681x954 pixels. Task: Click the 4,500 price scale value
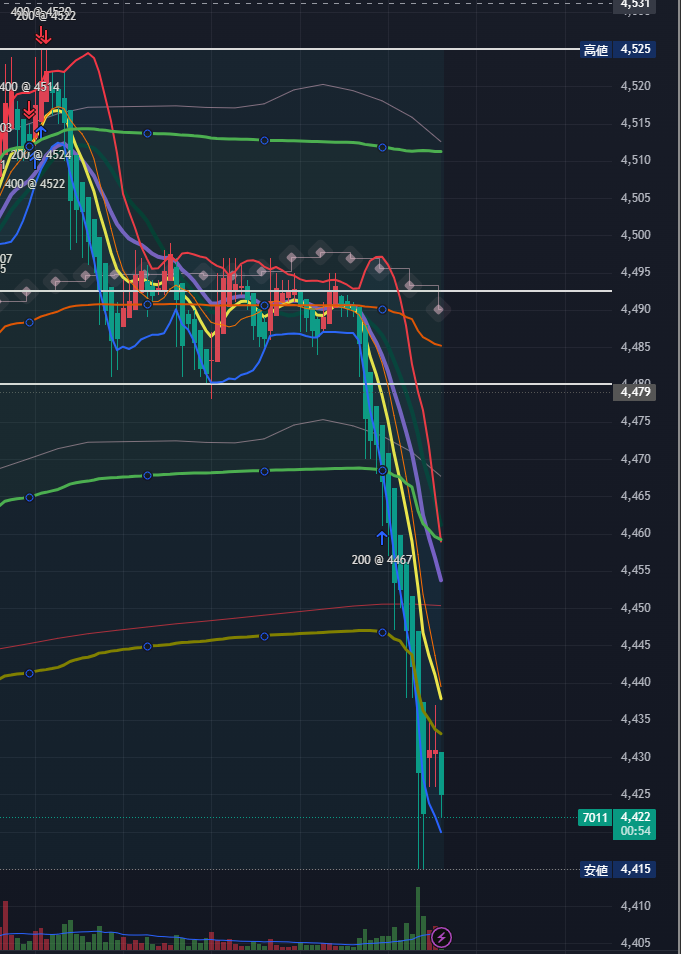point(635,235)
